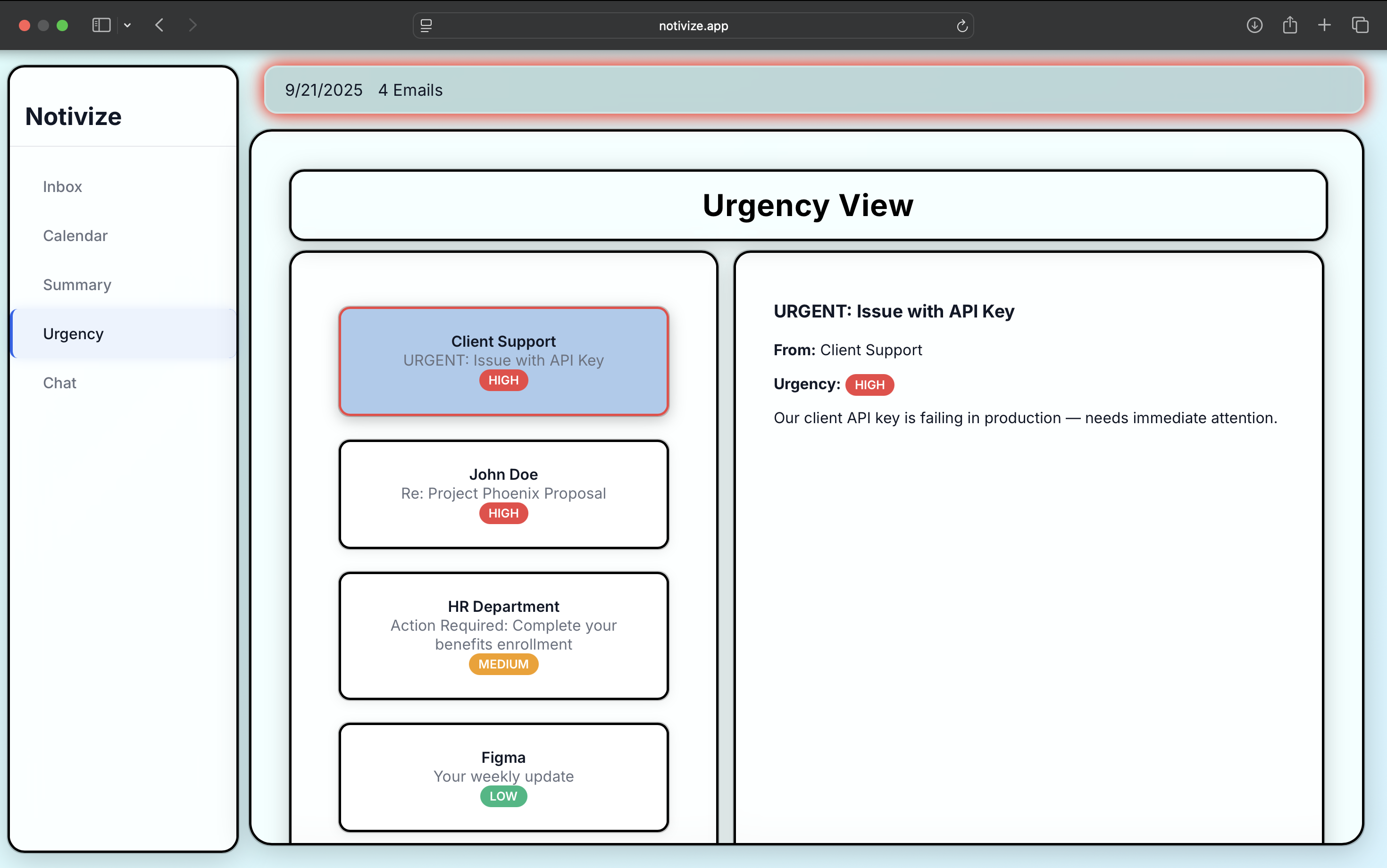Open the HR Department benefits email
The image size is (1387, 868).
(x=503, y=635)
